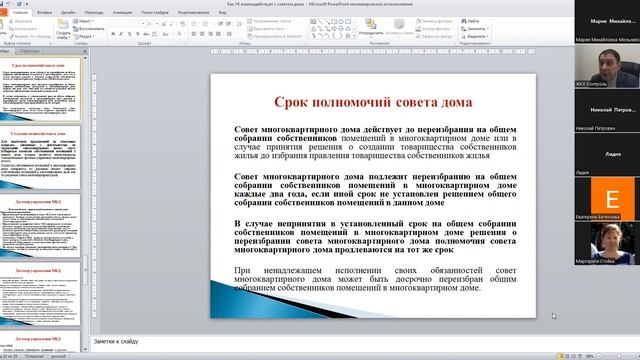Select the first 'Договор управления МКД' thumbnail
Image resolution: width=640 pixels, height=360 pixels.
click(x=40, y=226)
